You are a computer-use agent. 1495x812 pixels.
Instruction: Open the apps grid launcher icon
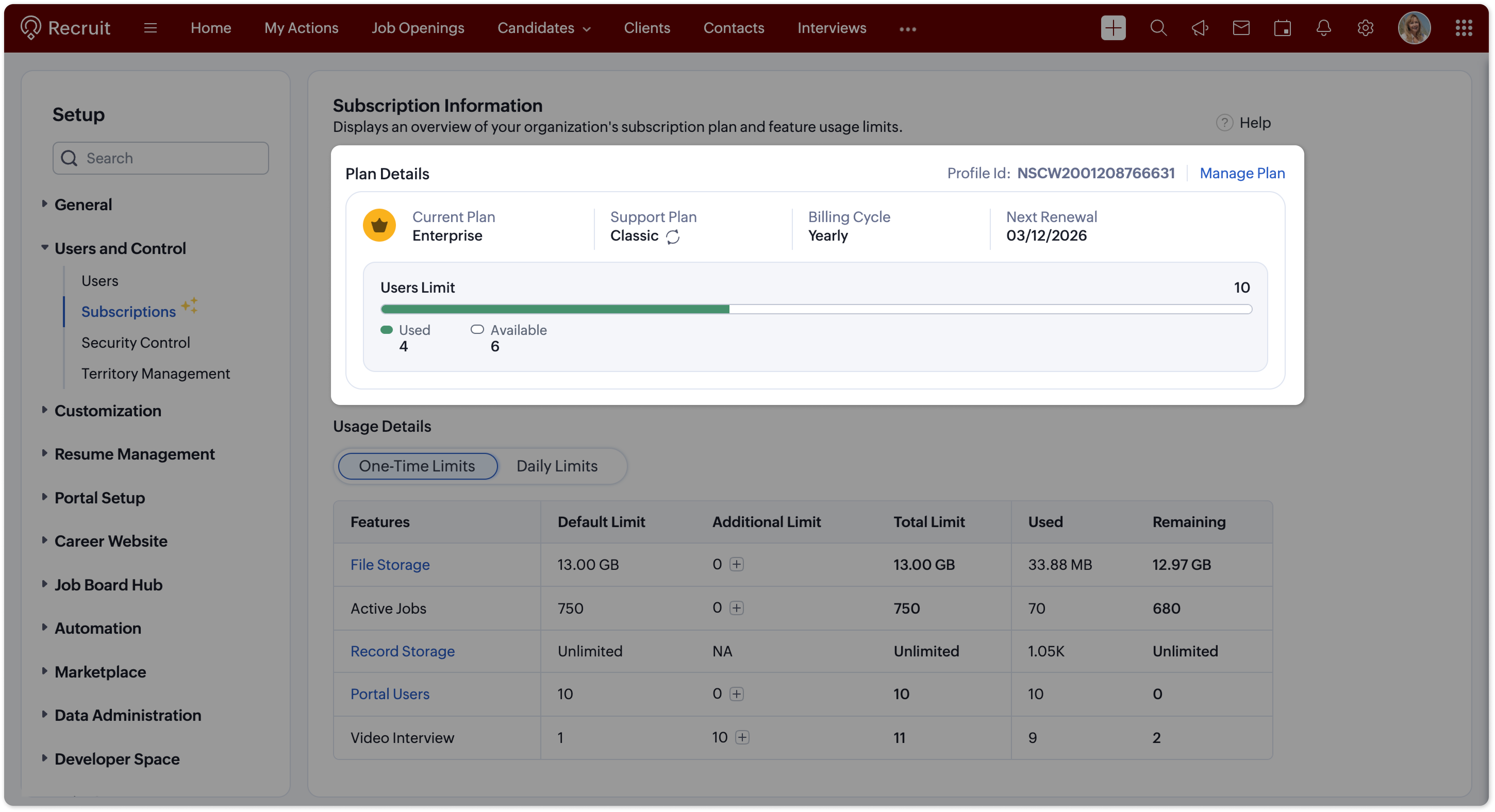pyautogui.click(x=1463, y=28)
